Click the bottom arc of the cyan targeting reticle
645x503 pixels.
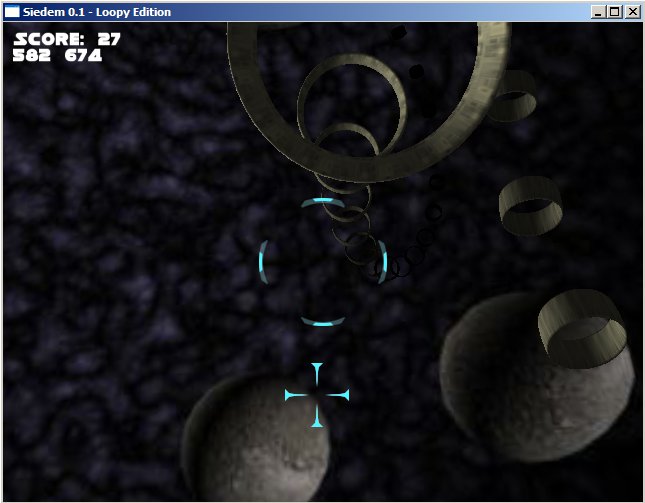pos(323,322)
